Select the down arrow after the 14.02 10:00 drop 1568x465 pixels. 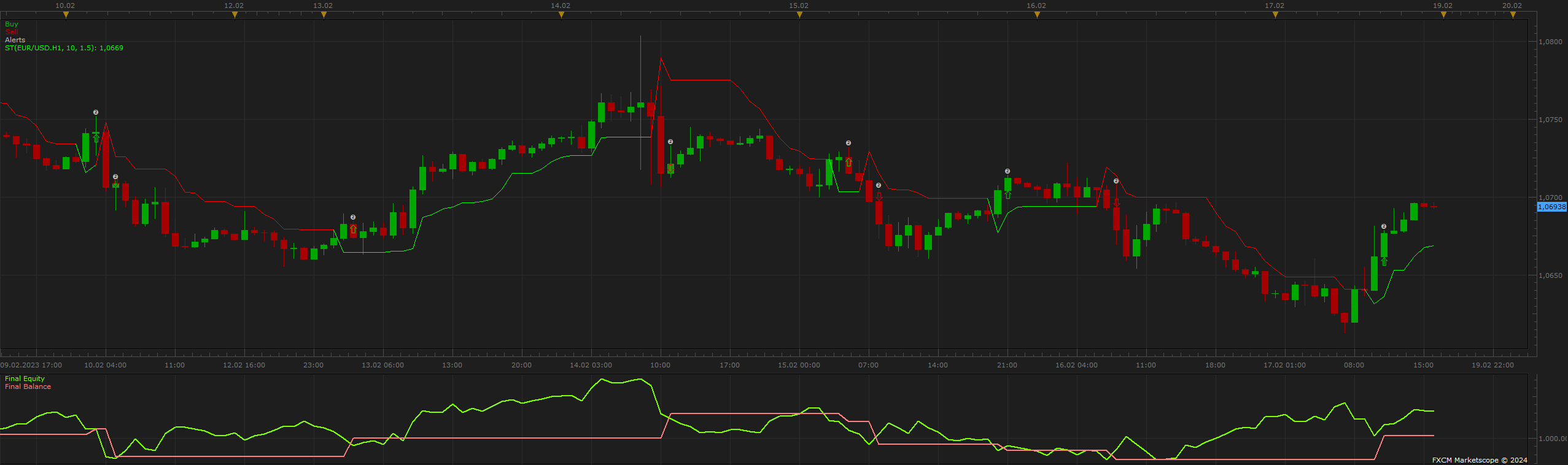pos(670,167)
